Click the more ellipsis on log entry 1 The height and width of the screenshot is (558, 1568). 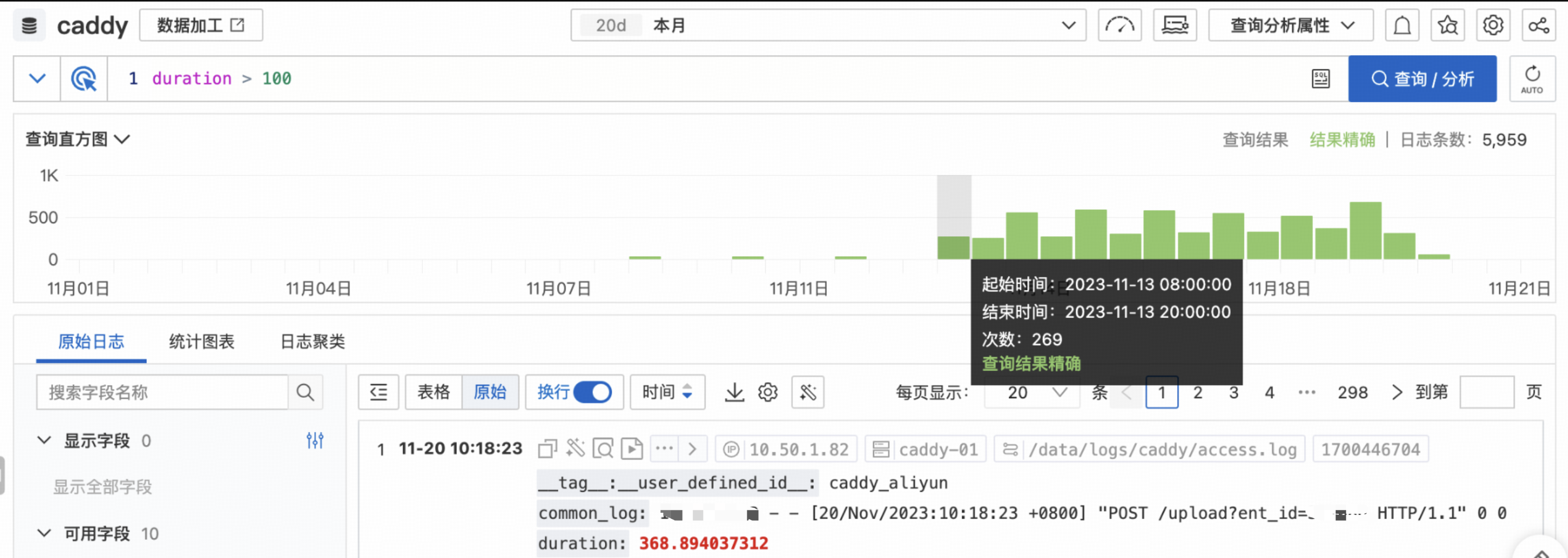coord(665,449)
